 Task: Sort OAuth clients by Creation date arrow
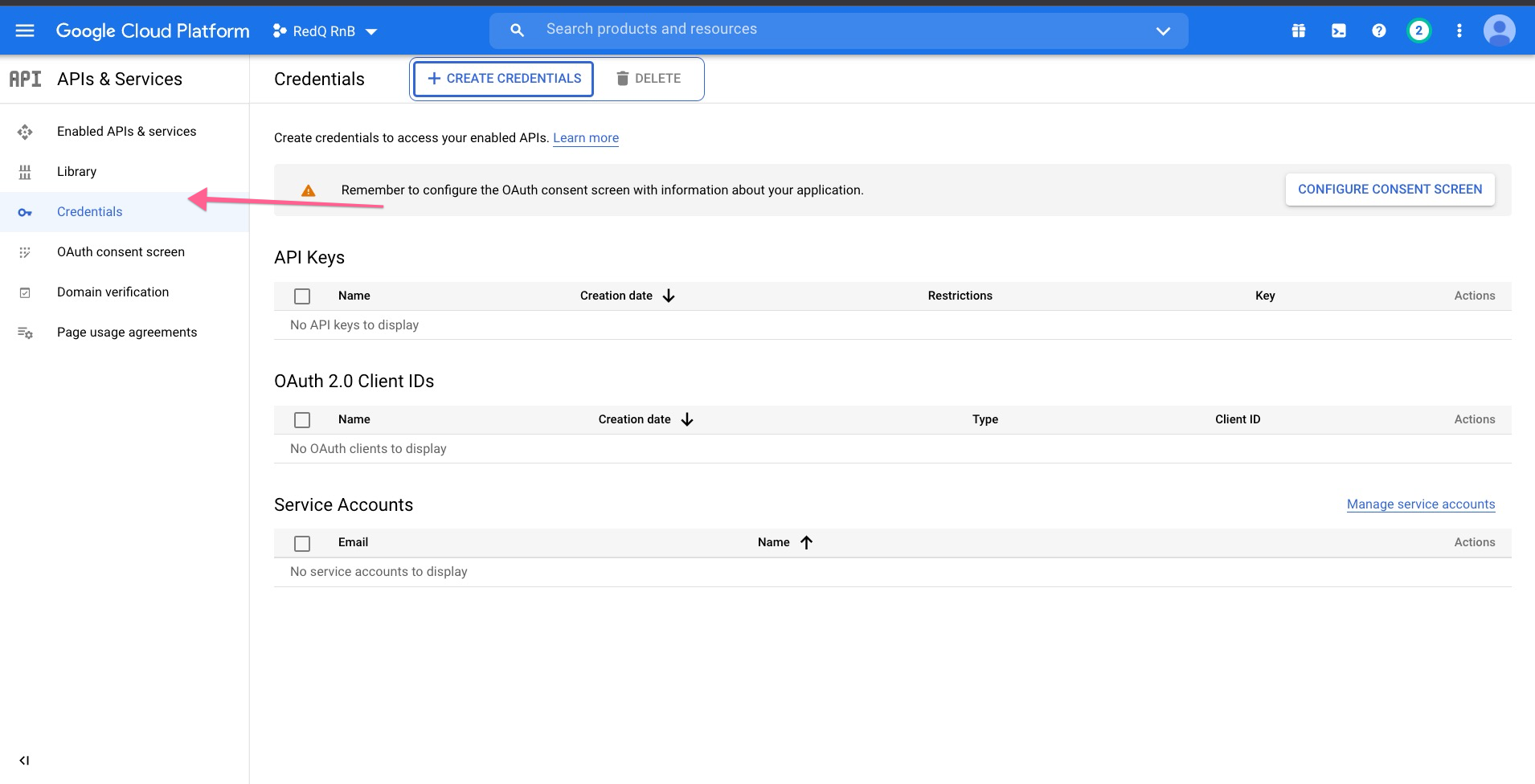click(687, 420)
